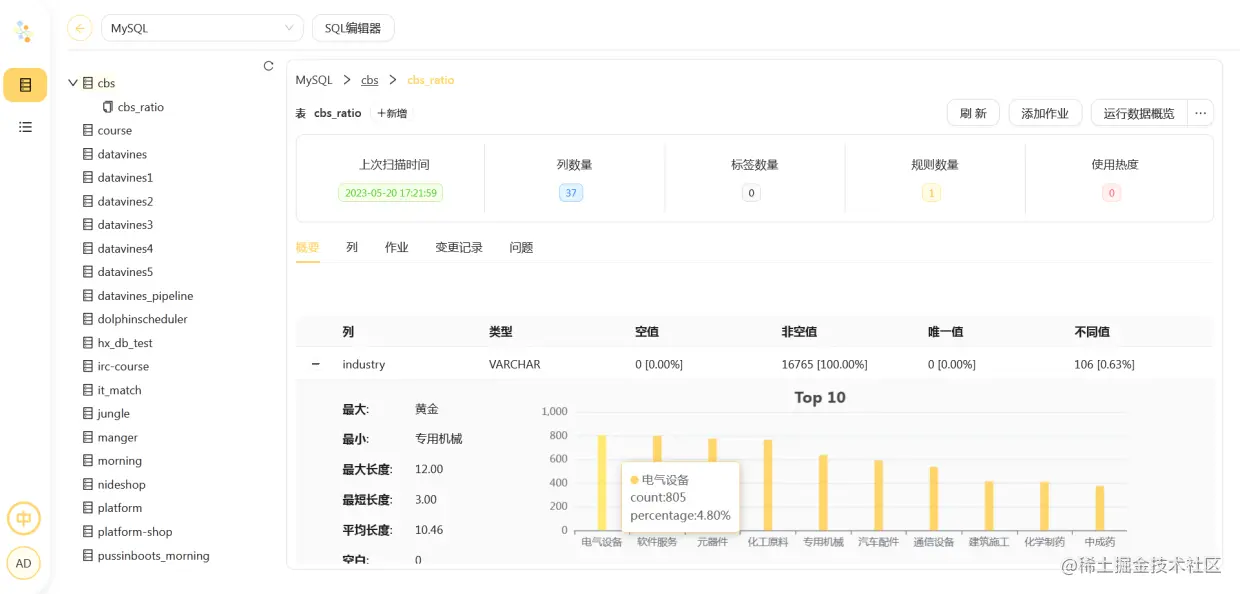
Task: Click the 中成药 bar in chart
Action: tap(1100, 508)
